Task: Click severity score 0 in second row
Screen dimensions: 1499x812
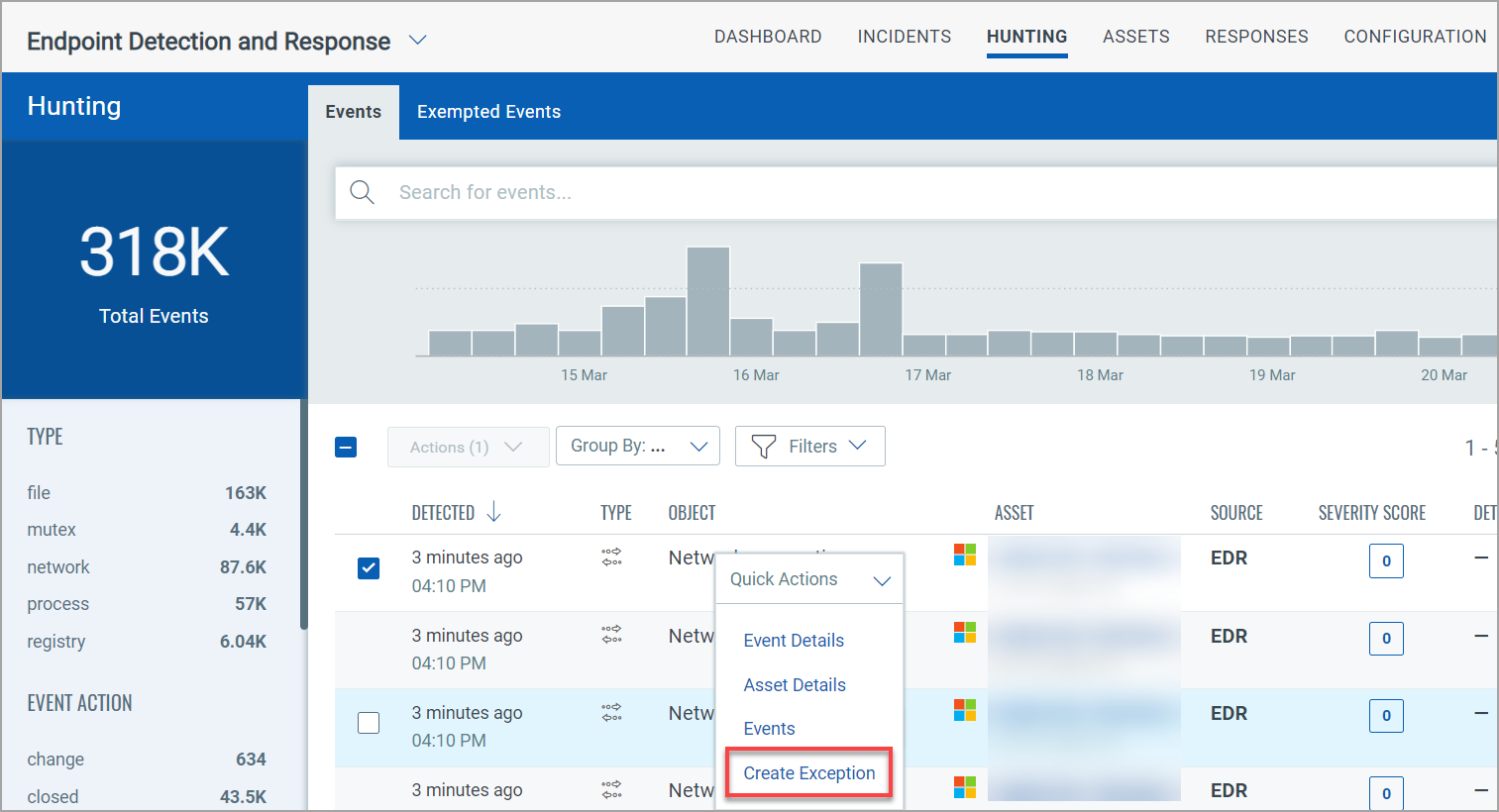Action: (1386, 639)
